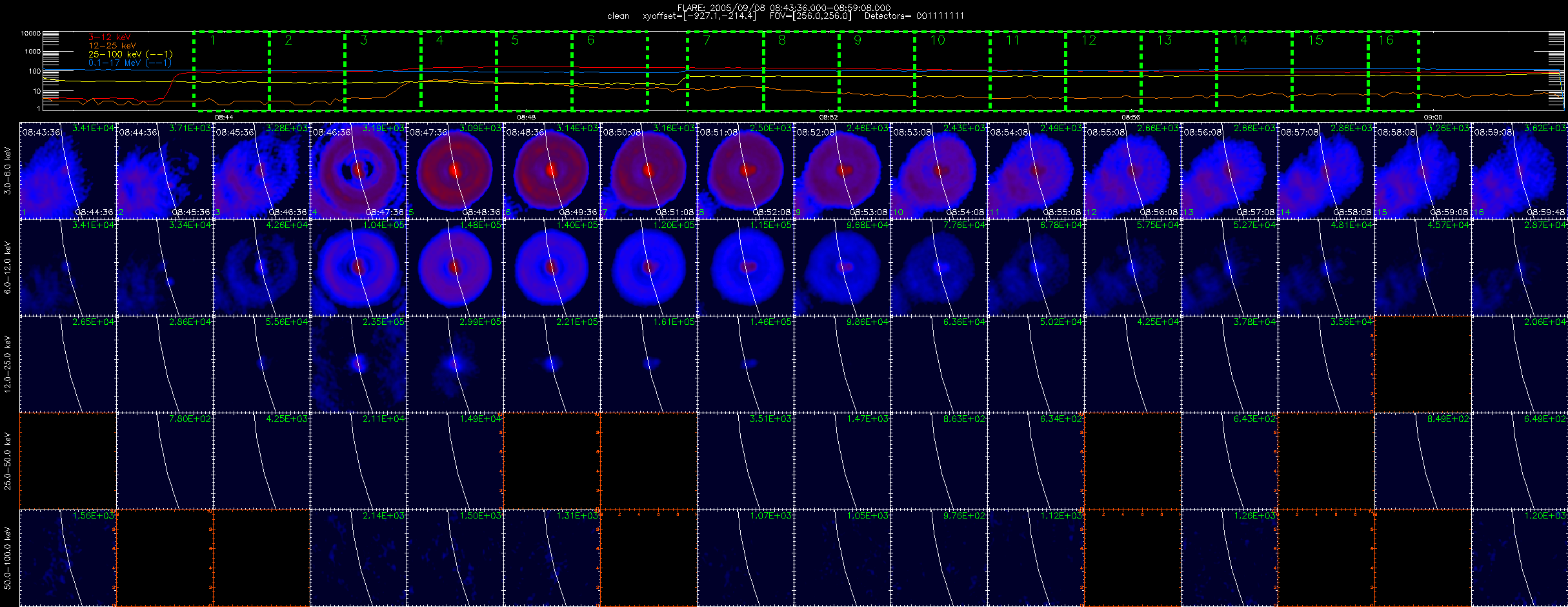Viewport: 1568px width, 607px height.
Task: Click the 3.0-6.0 keV row label
Action: point(8,171)
